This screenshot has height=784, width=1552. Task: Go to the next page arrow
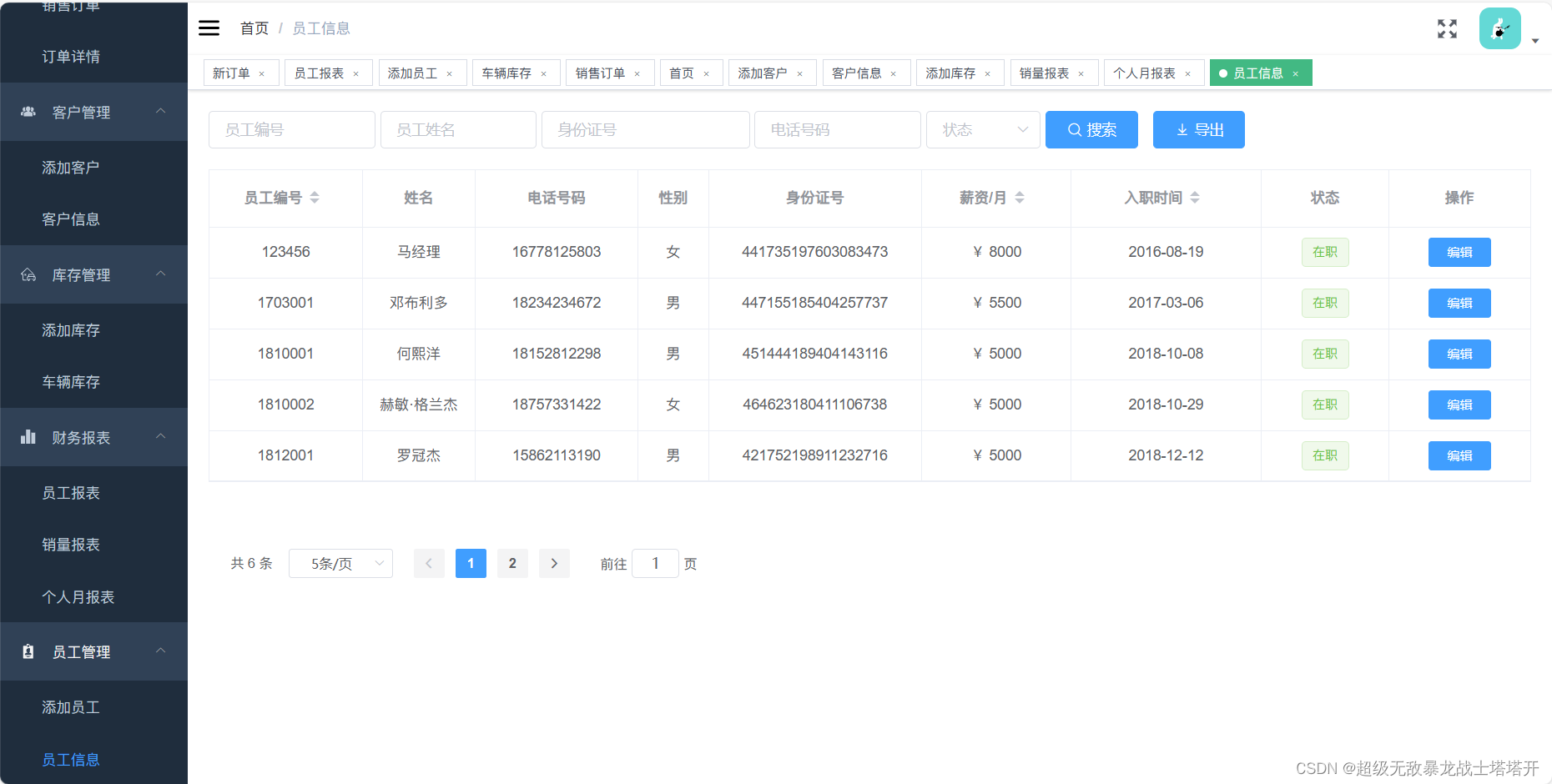coord(554,564)
